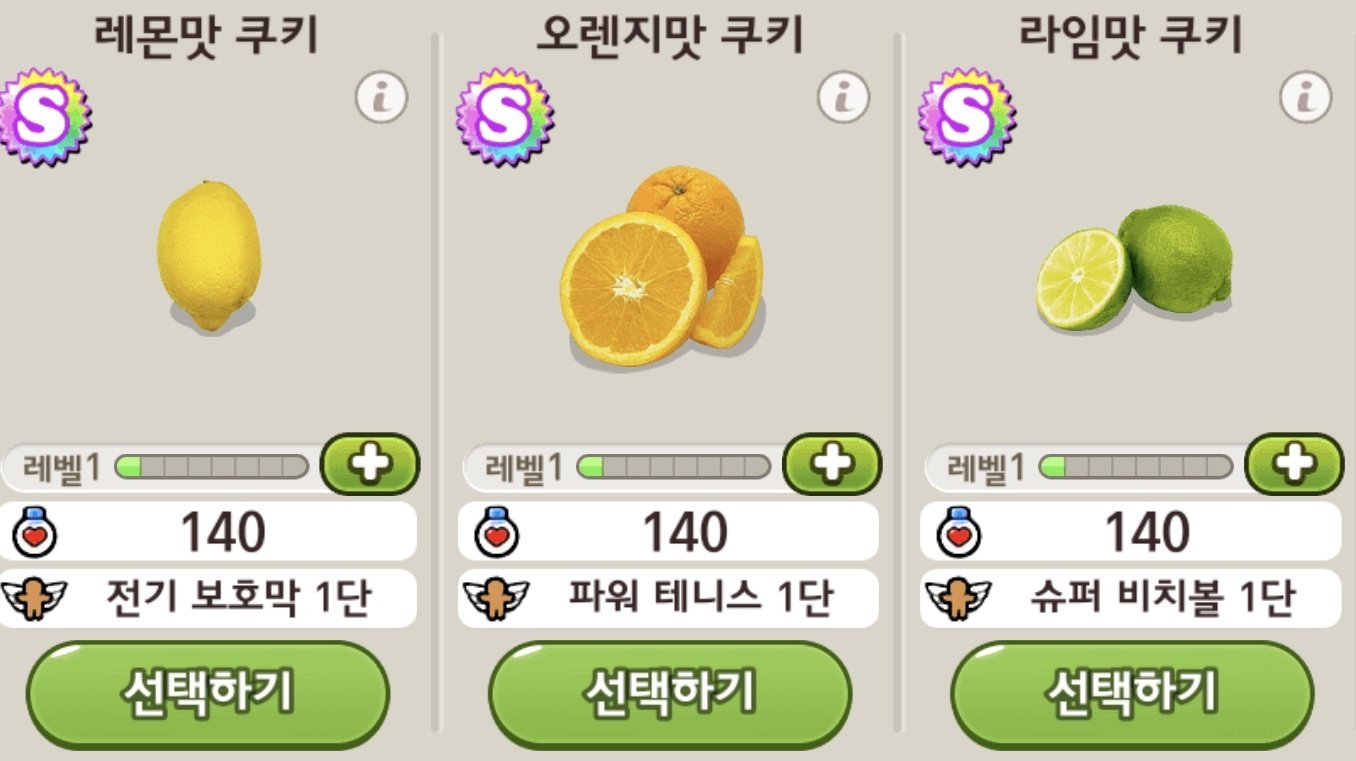
Task: Click the 슈퍼 비치볼 1단 skill label
Action: coord(1162,598)
